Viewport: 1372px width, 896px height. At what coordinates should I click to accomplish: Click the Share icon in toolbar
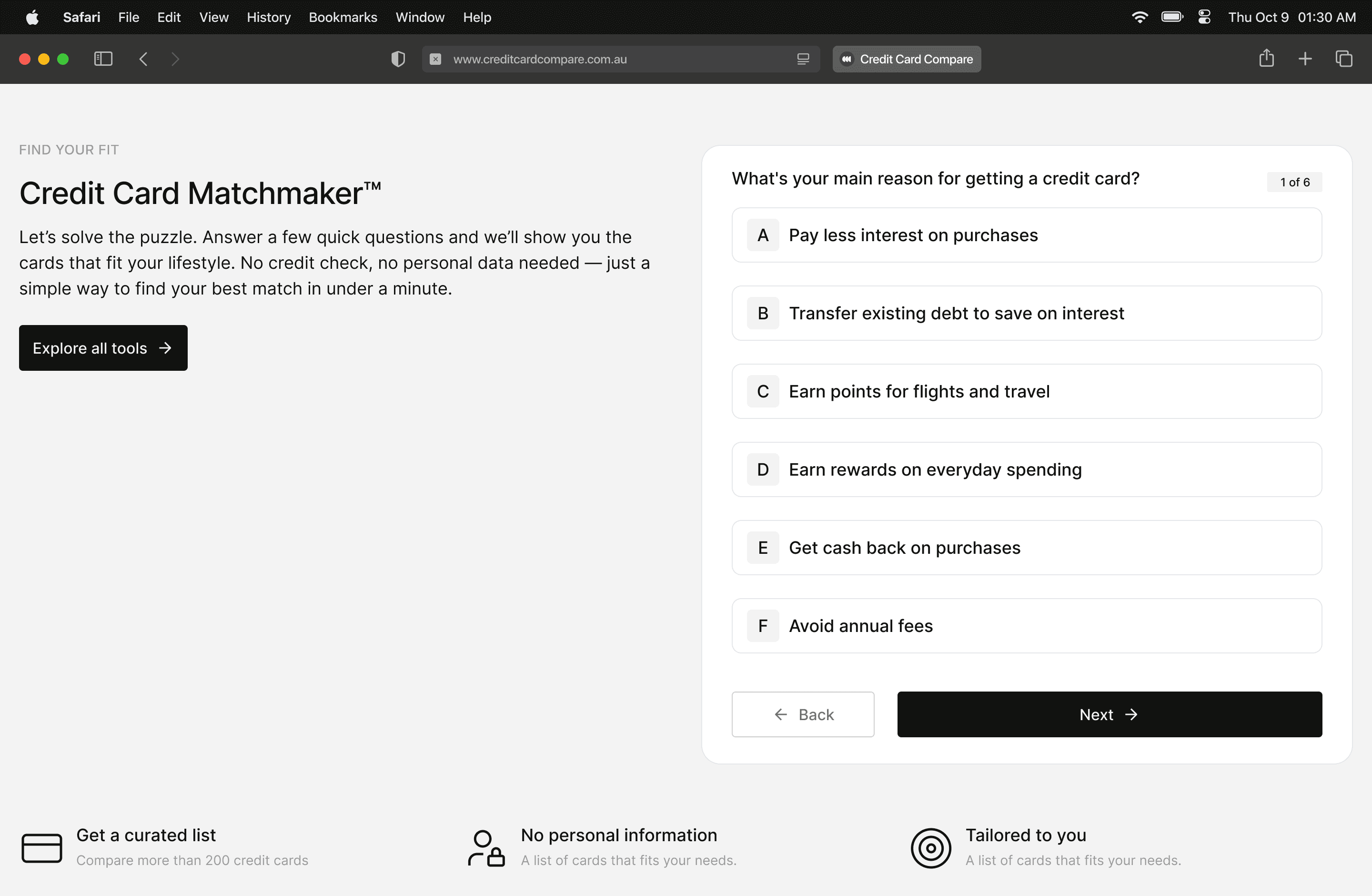pyautogui.click(x=1266, y=59)
